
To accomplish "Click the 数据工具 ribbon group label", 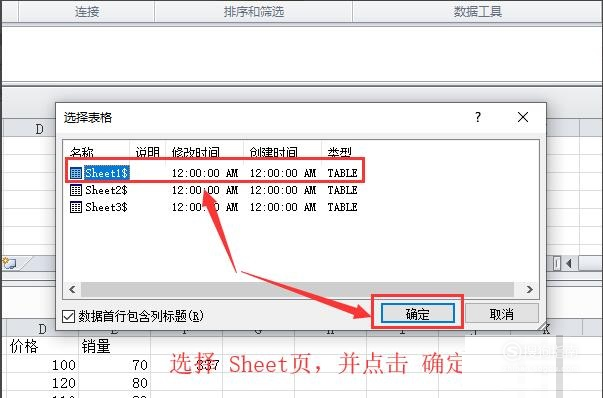I will pyautogui.click(x=478, y=12).
